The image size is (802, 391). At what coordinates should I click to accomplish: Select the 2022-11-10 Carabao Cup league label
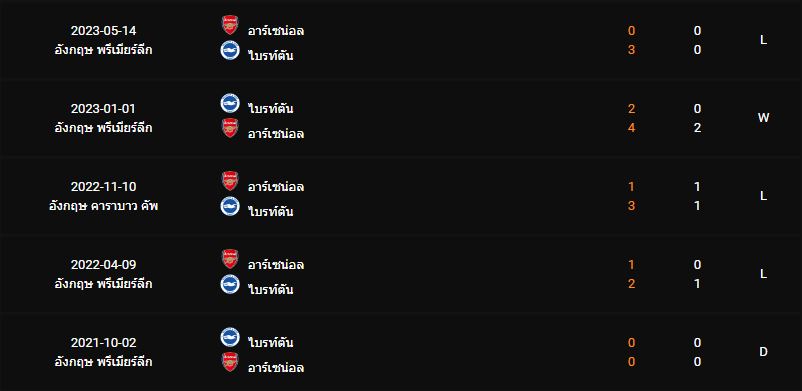[x=103, y=206]
